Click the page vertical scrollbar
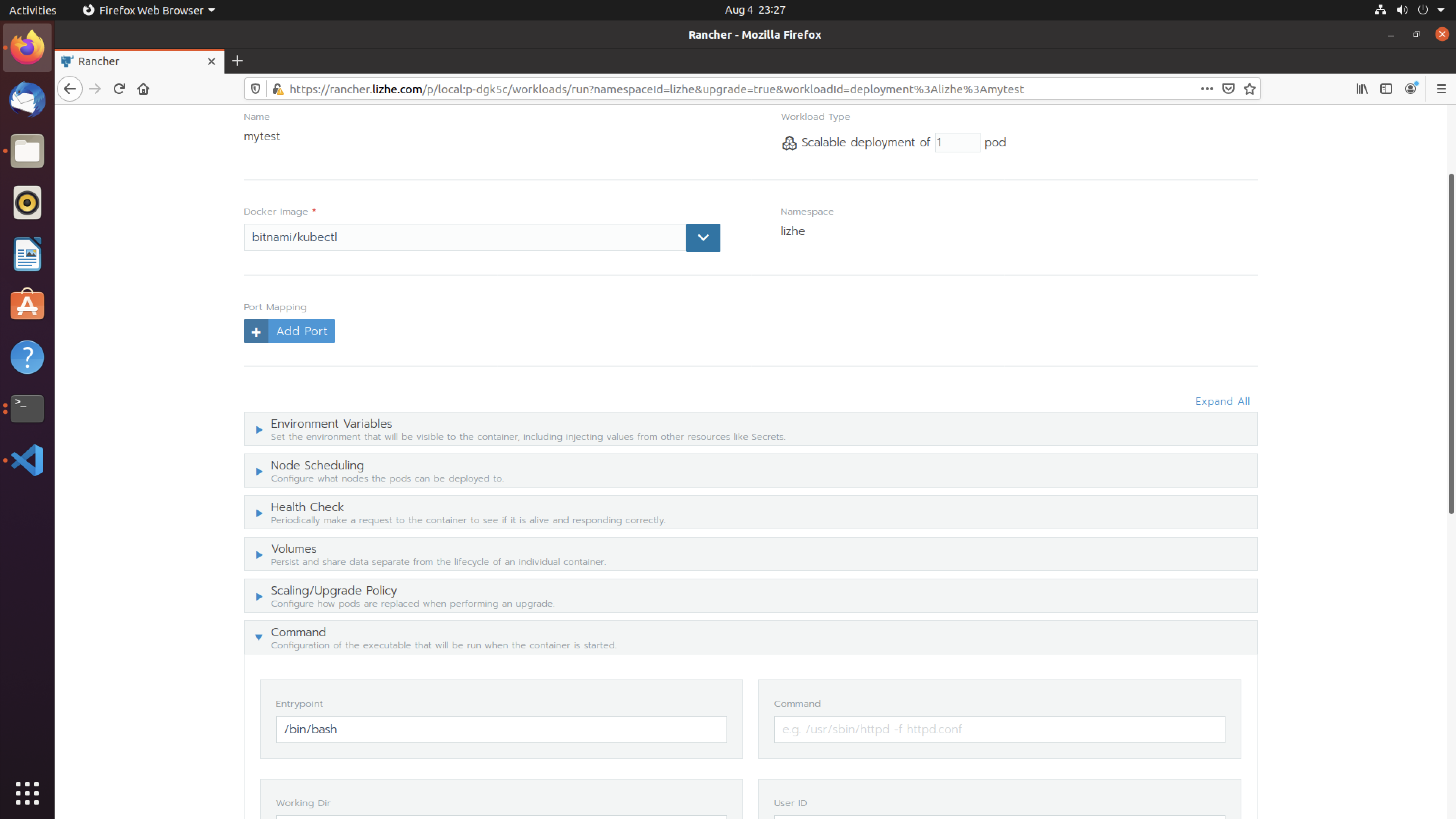This screenshot has height=819, width=1456. 1451,344
